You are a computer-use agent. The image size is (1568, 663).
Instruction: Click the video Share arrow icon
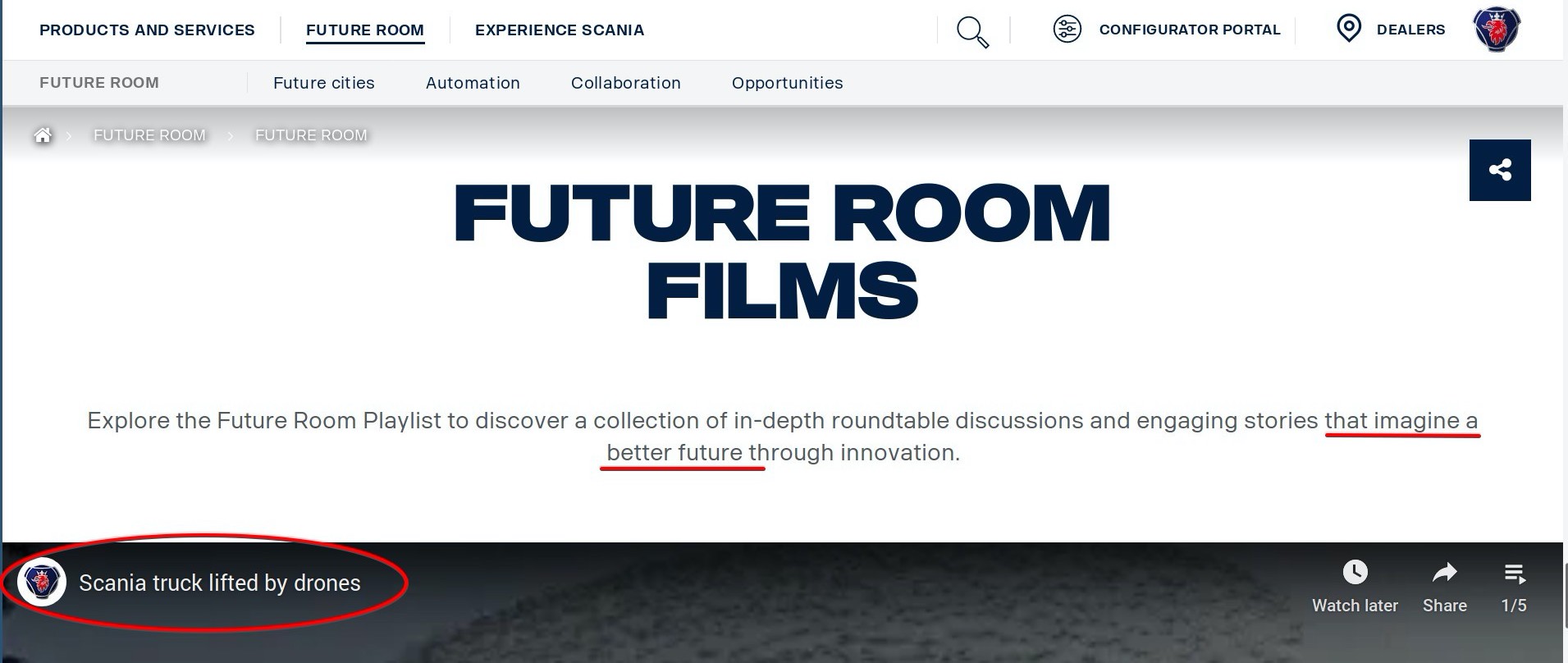point(1444,573)
